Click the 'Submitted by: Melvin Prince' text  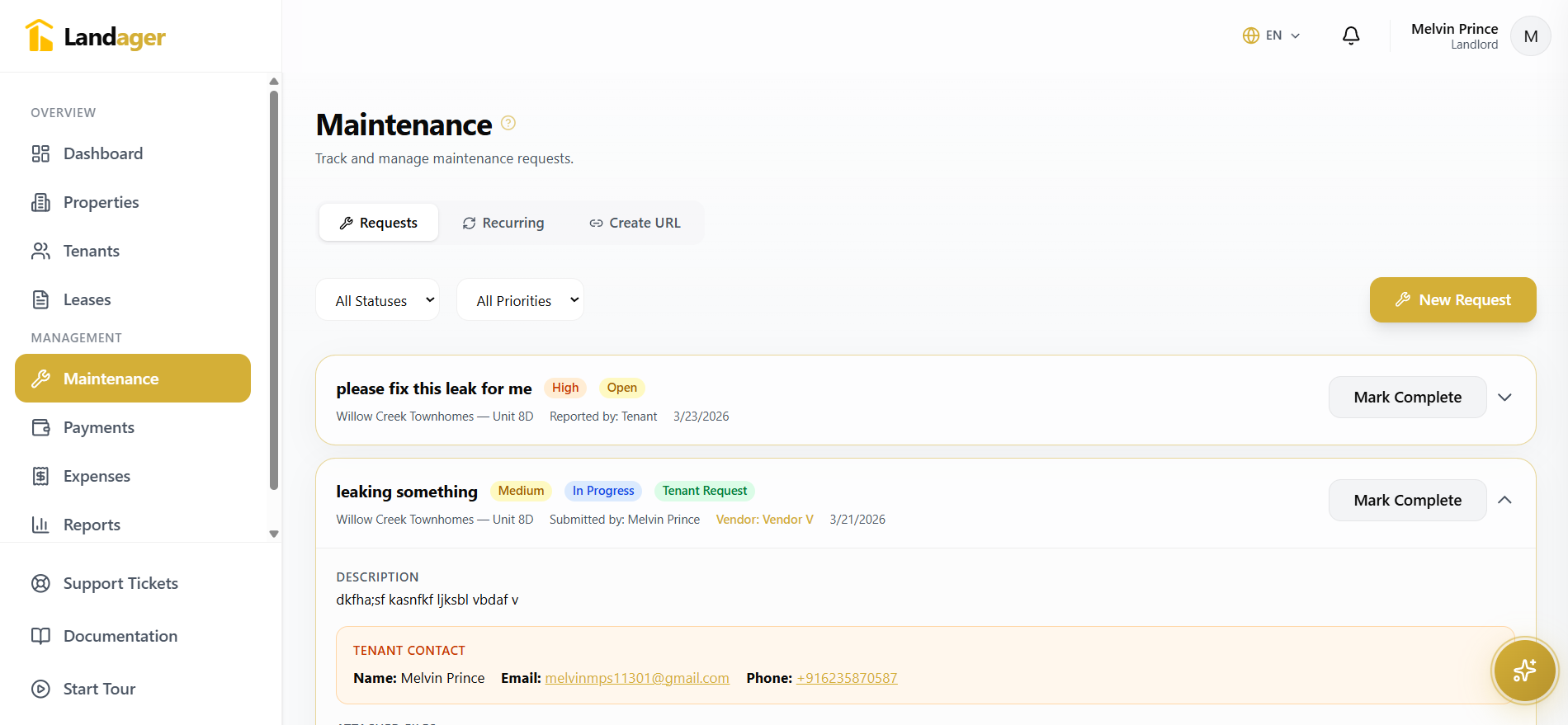coord(625,520)
